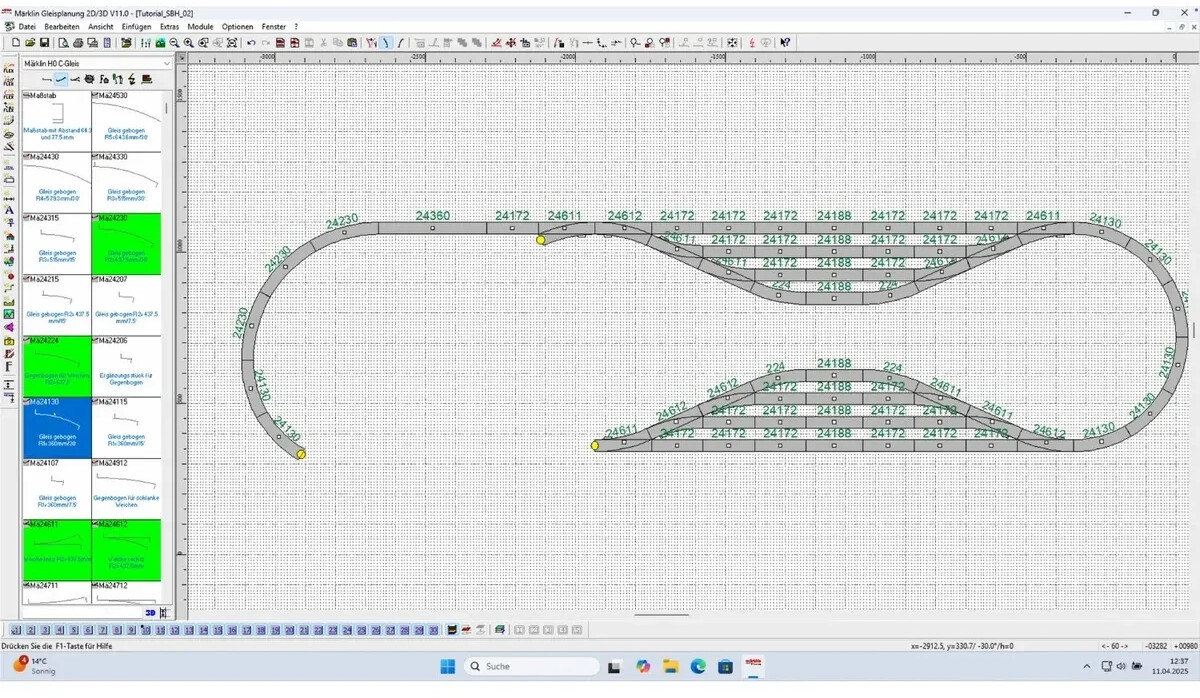Toggle layer 1 visibility
Viewport: 1200px width, 698px height.
coord(15,630)
